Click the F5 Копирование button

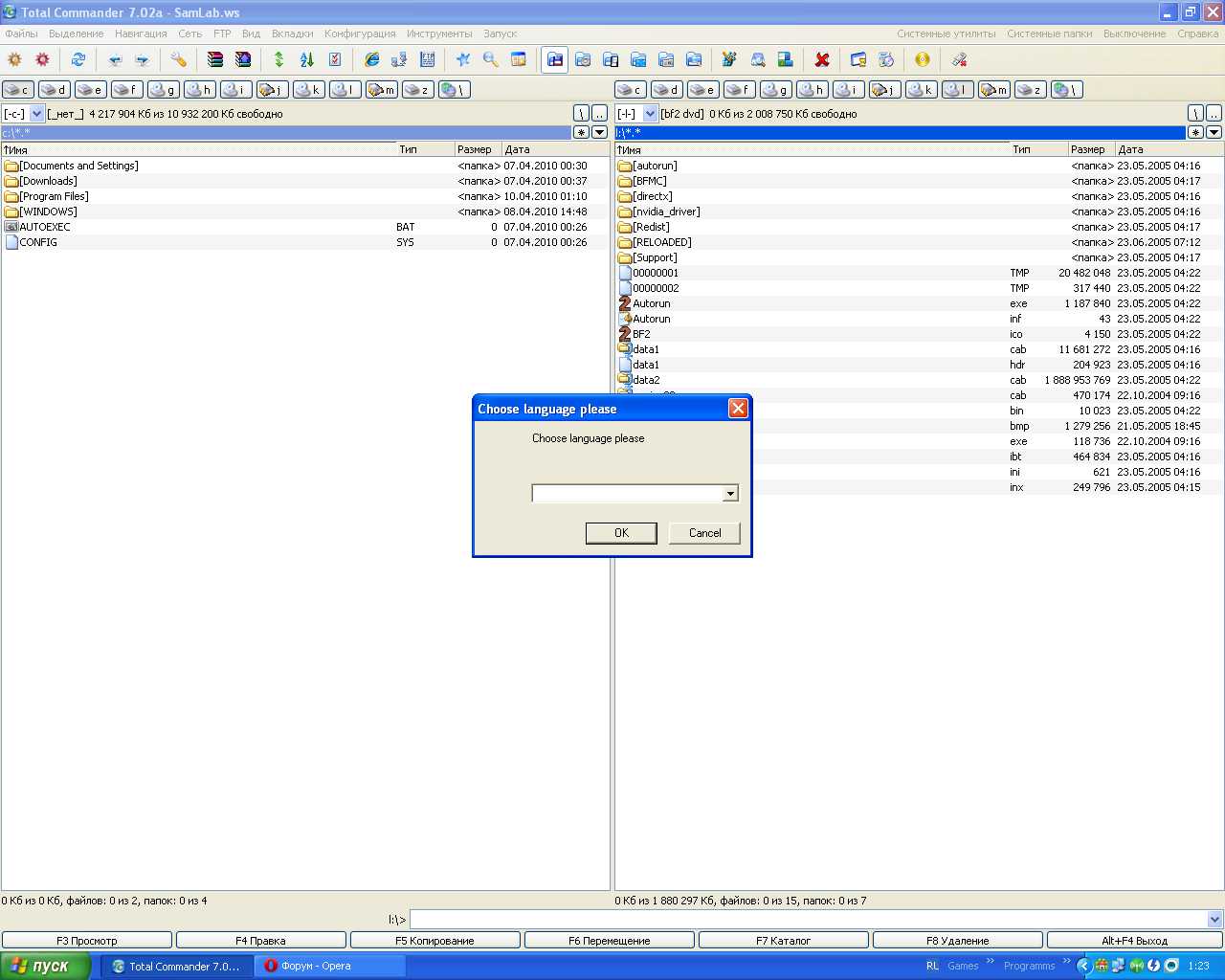tap(435, 941)
